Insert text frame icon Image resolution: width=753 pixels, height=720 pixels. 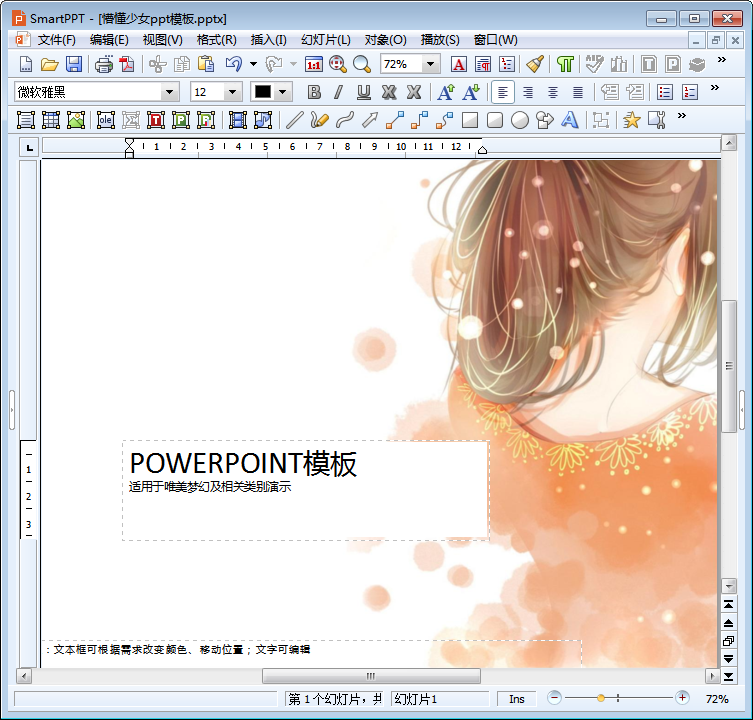[x=26, y=120]
